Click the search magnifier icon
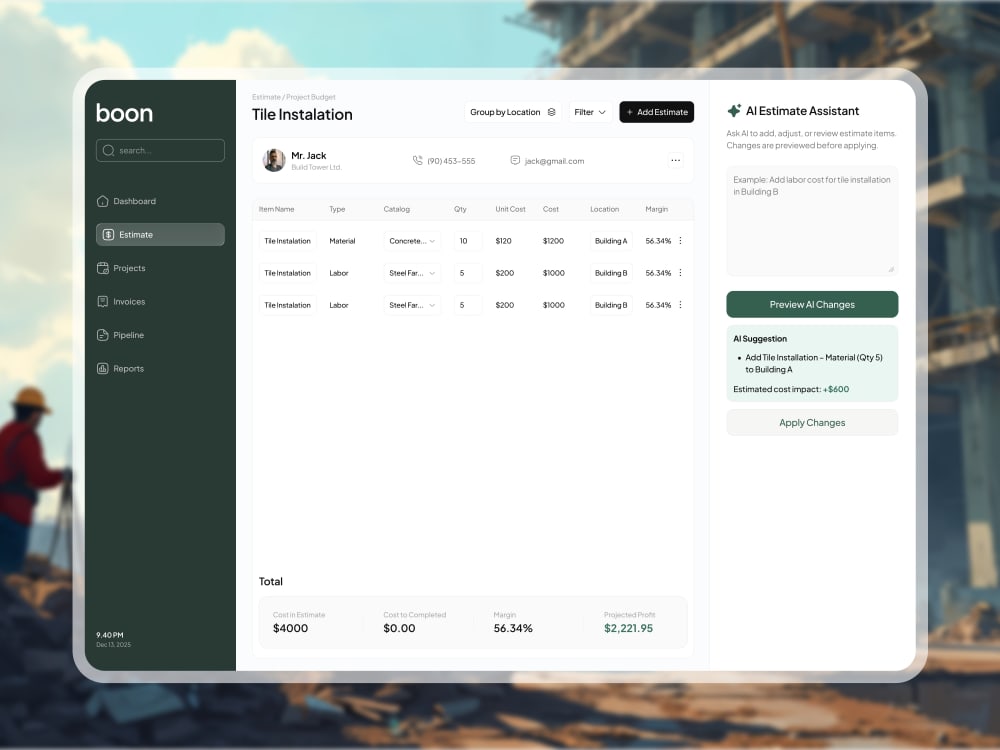The width and height of the screenshot is (1000, 750). [108, 151]
